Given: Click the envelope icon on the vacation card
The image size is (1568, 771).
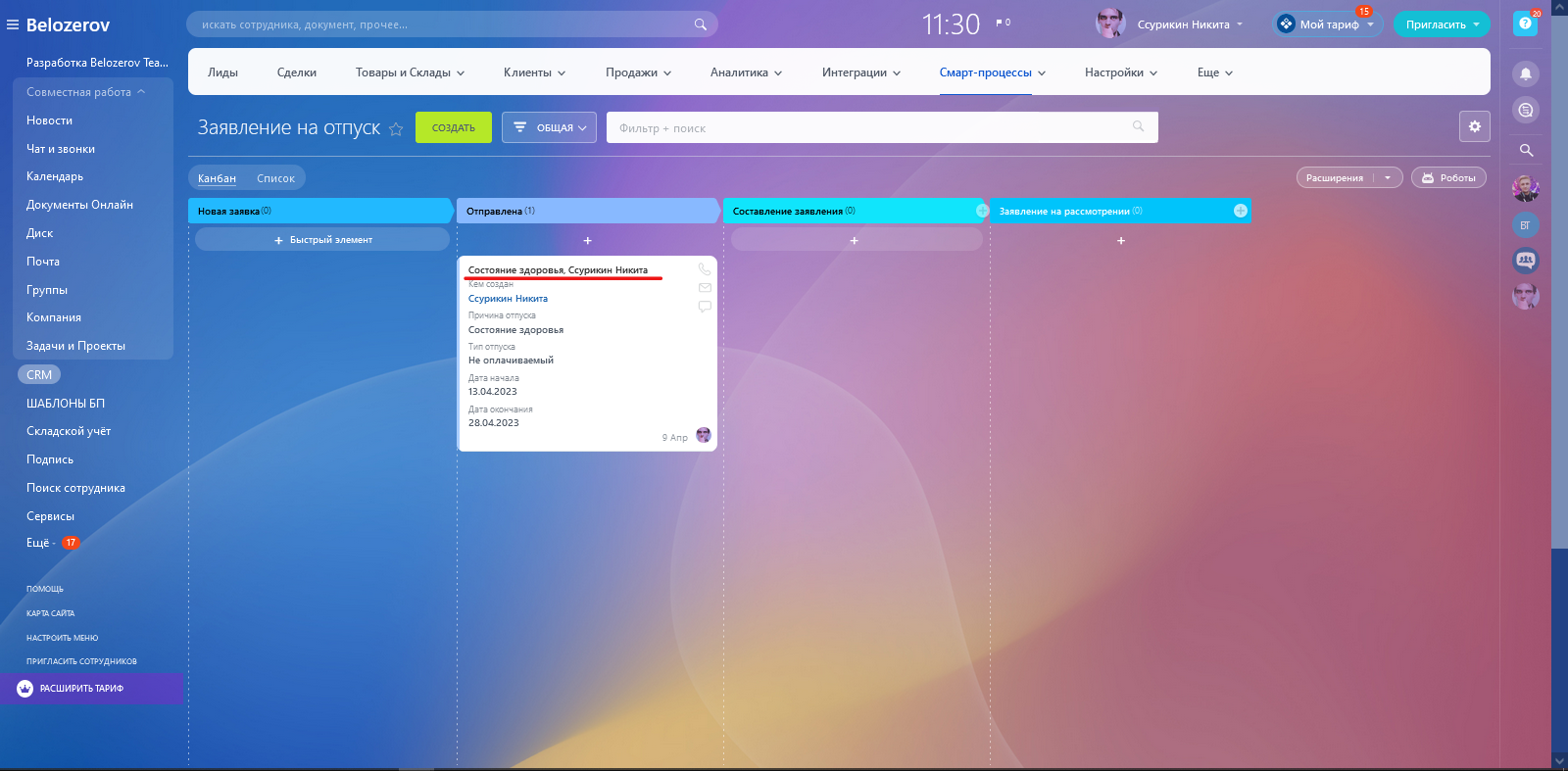Looking at the screenshot, I should coord(704,288).
